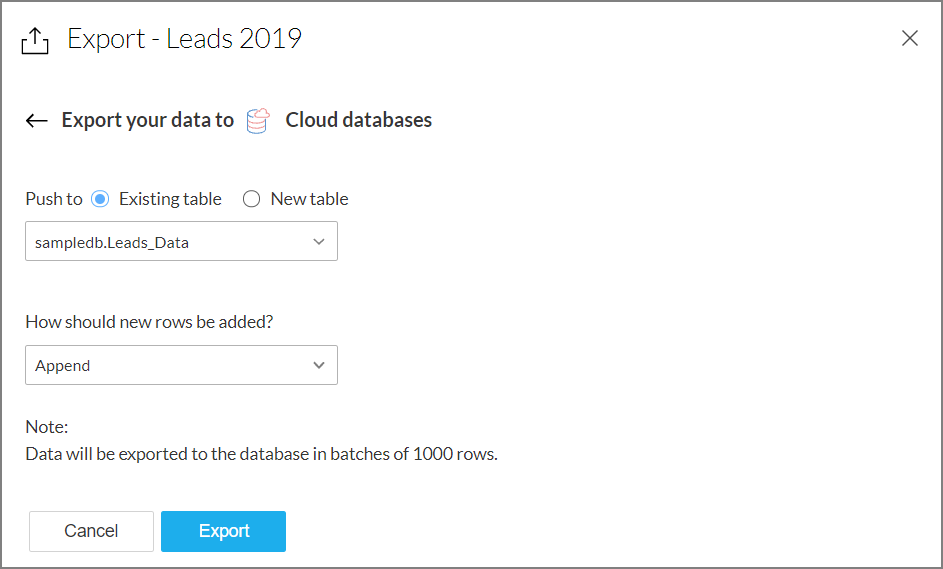The height and width of the screenshot is (569, 943).
Task: Expand the table selector chevron arrow
Action: point(319,242)
